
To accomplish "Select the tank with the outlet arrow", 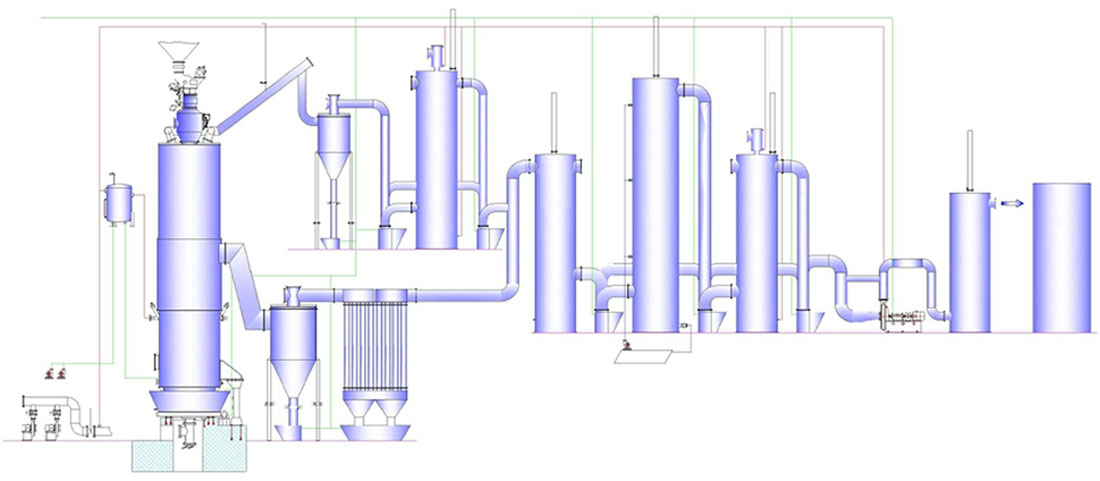I will 969,262.
